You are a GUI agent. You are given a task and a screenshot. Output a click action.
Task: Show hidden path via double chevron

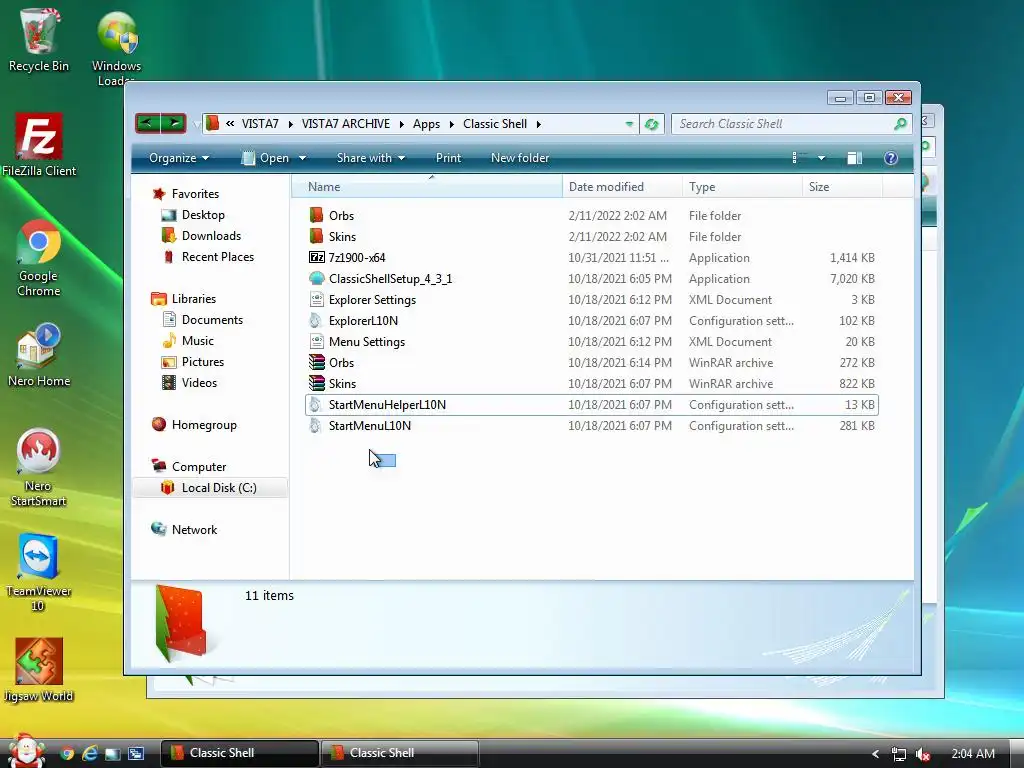coord(230,124)
